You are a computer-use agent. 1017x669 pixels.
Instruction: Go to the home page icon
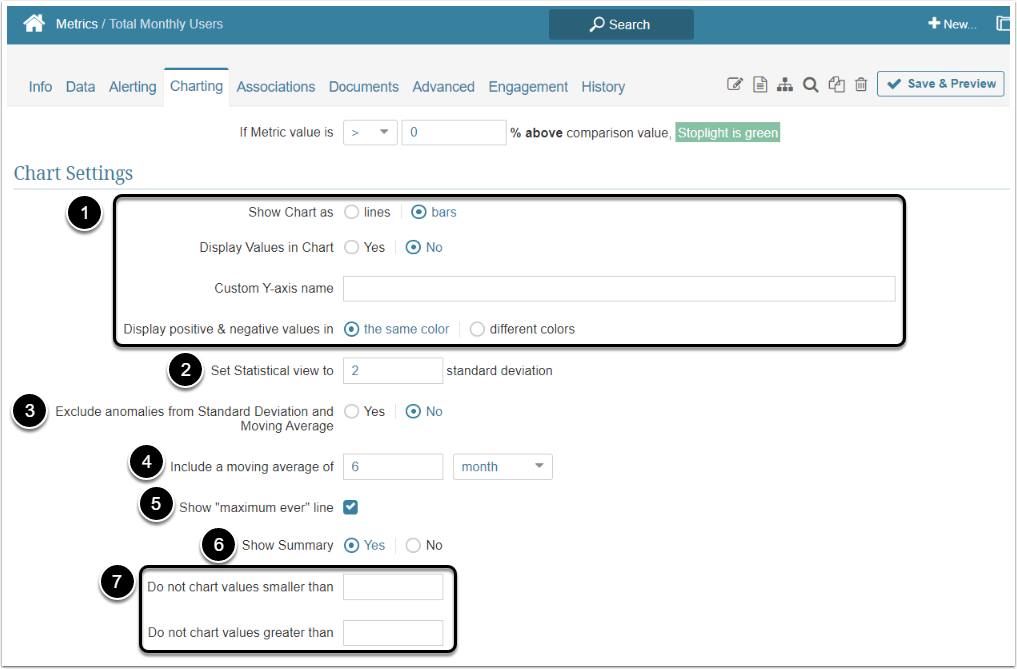(34, 24)
